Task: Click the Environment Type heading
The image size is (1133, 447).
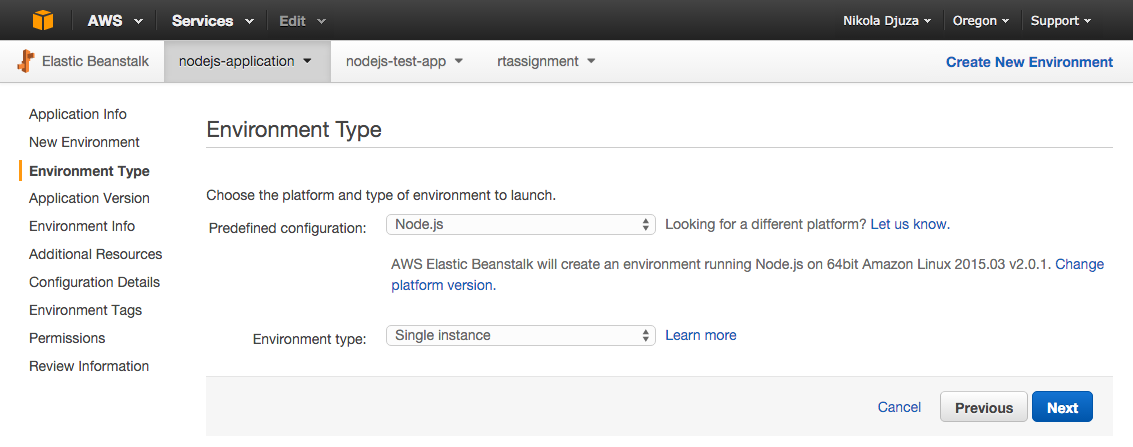Action: 293,130
